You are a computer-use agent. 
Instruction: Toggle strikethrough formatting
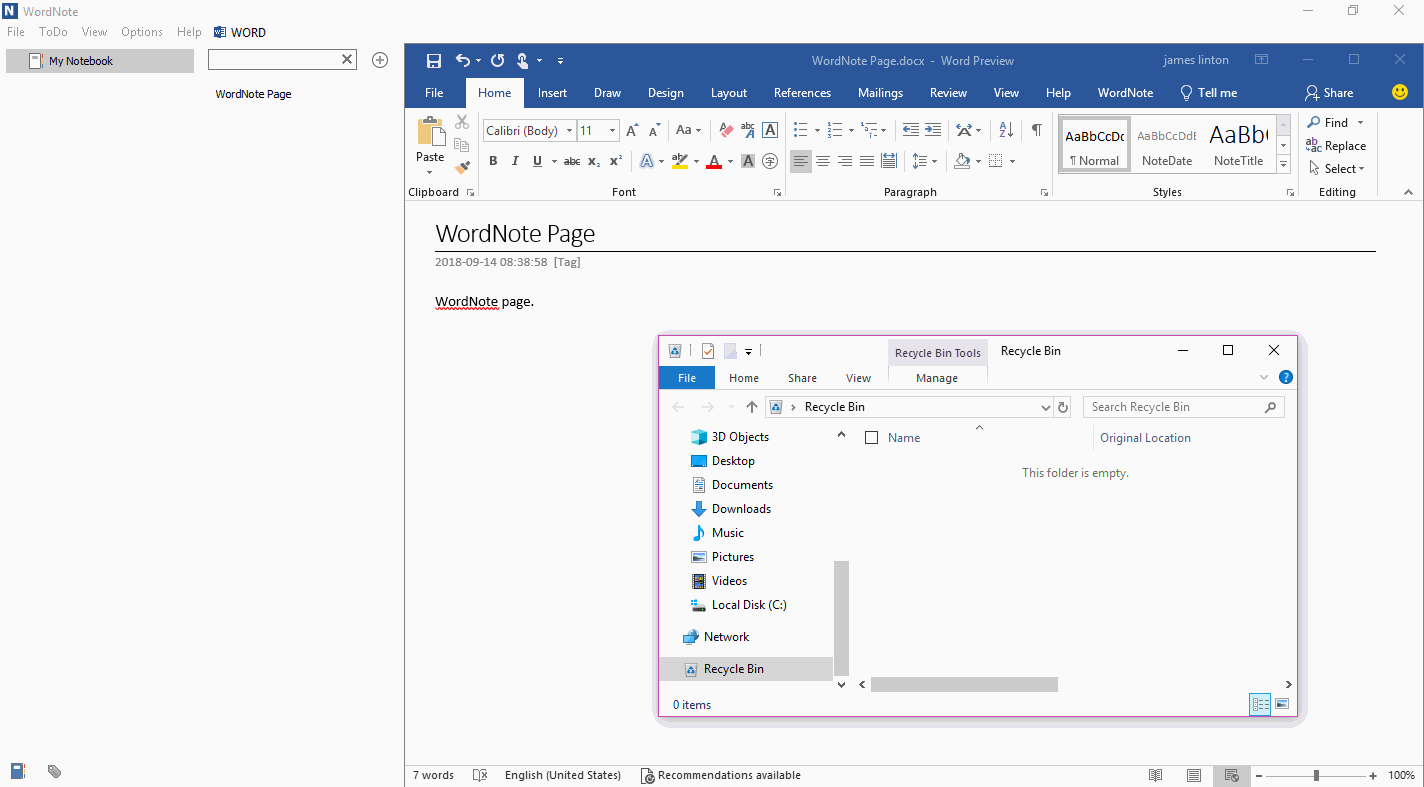tap(572, 161)
